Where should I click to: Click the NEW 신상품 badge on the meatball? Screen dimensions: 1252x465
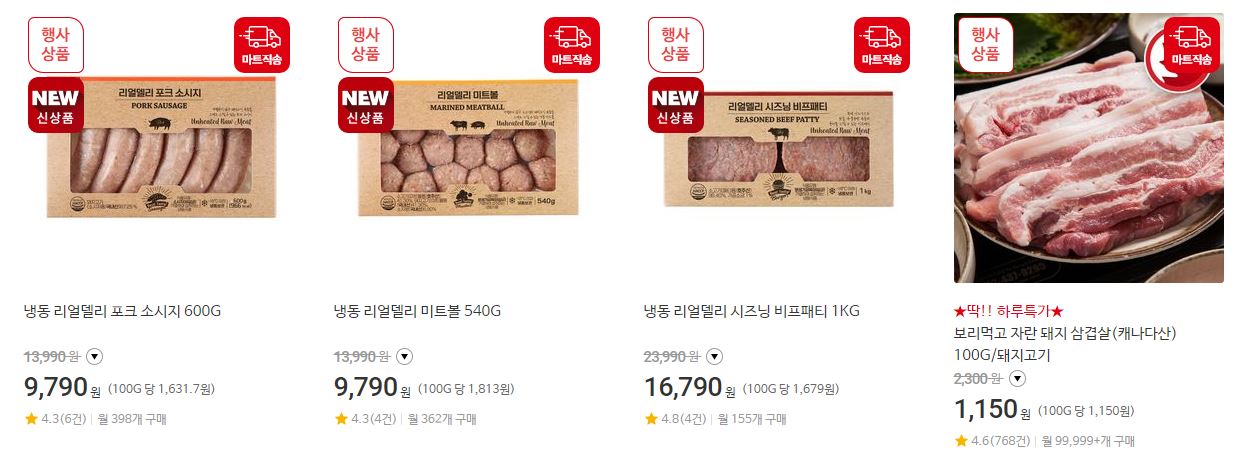coord(366,105)
